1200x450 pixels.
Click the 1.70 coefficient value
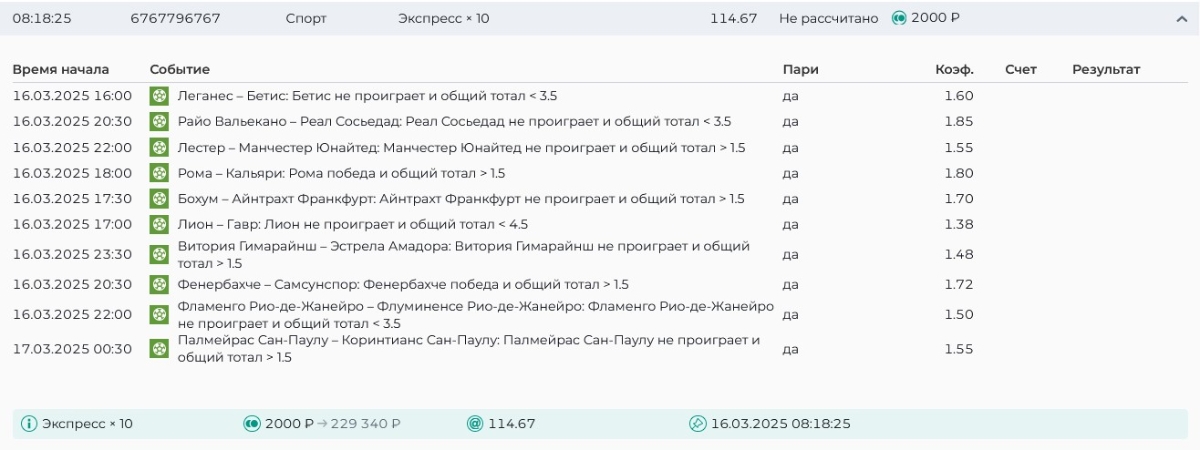(x=959, y=199)
